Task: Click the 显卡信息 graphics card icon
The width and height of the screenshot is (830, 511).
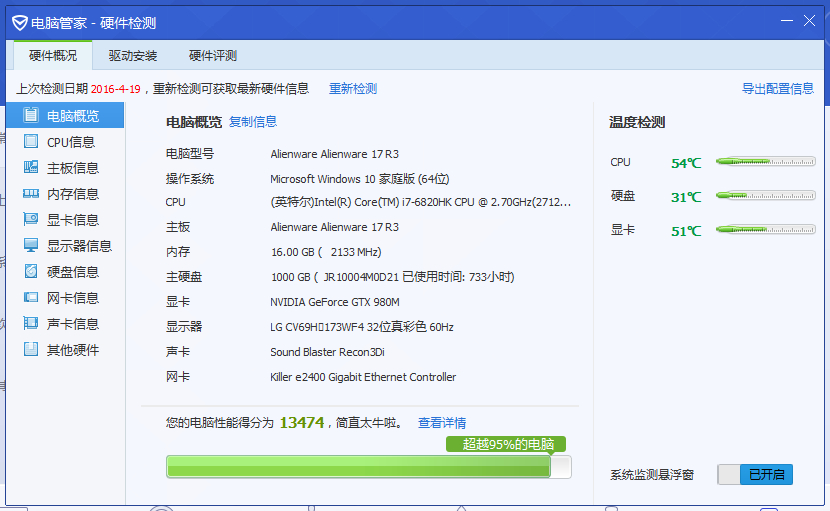Action: 31,219
